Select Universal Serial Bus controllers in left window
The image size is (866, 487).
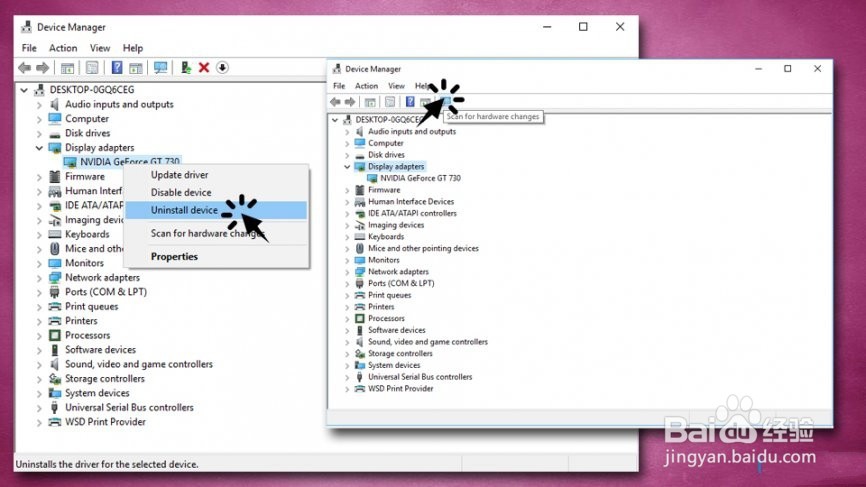[x=129, y=407]
